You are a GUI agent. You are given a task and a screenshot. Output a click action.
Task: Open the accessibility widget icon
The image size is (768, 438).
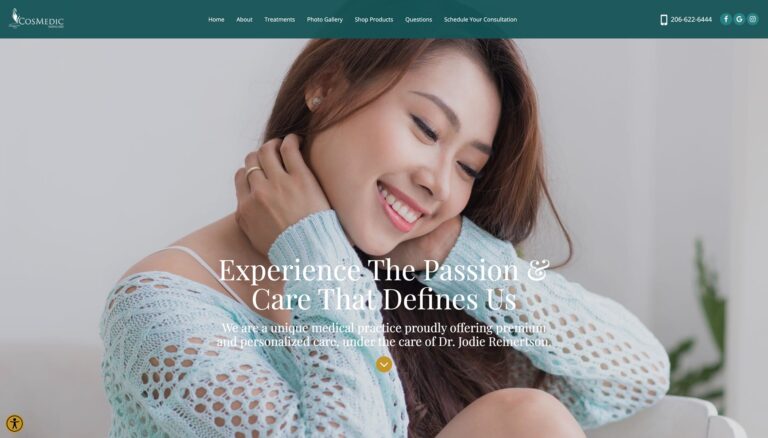click(x=15, y=423)
